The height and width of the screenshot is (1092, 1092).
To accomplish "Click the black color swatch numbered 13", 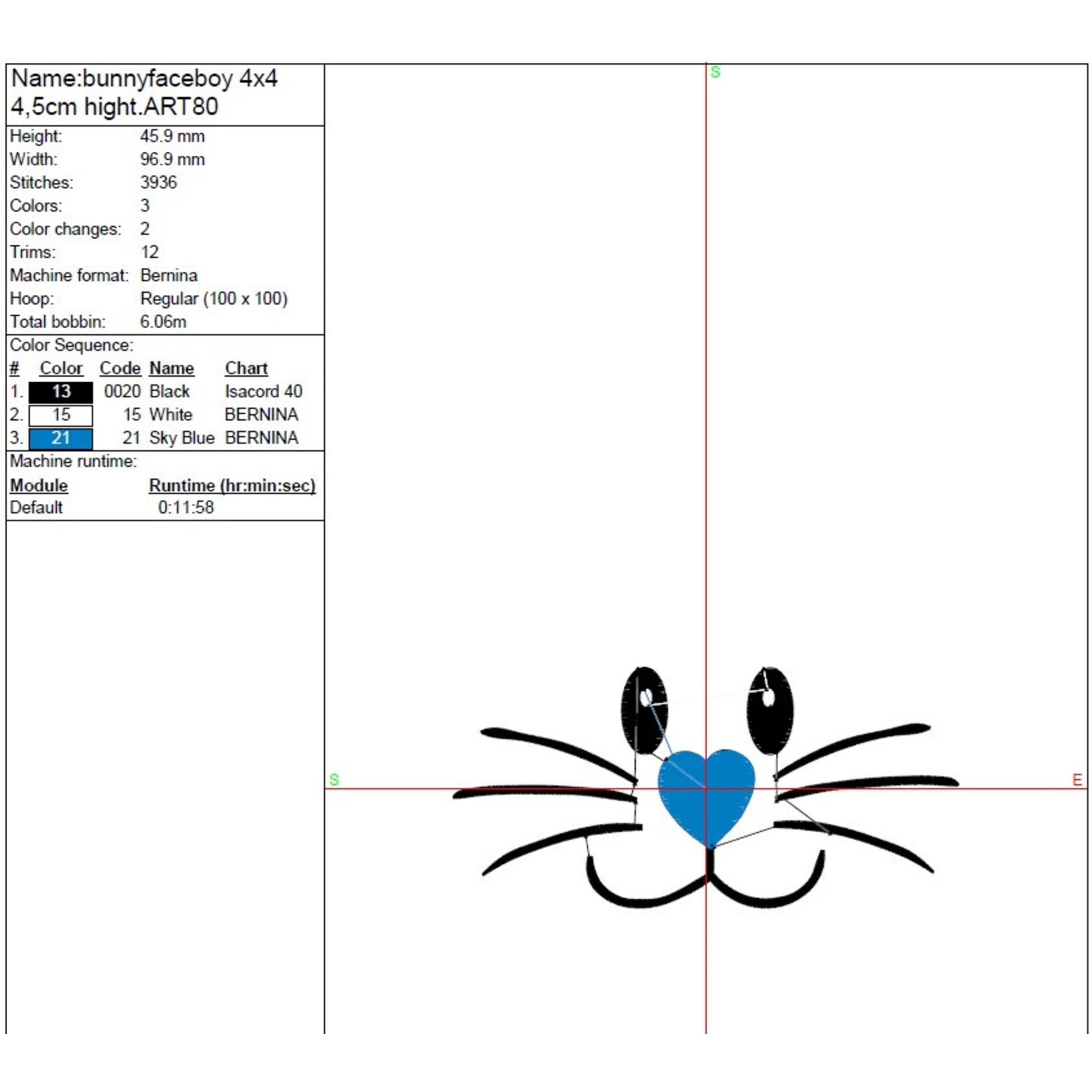I will coord(61,391).
